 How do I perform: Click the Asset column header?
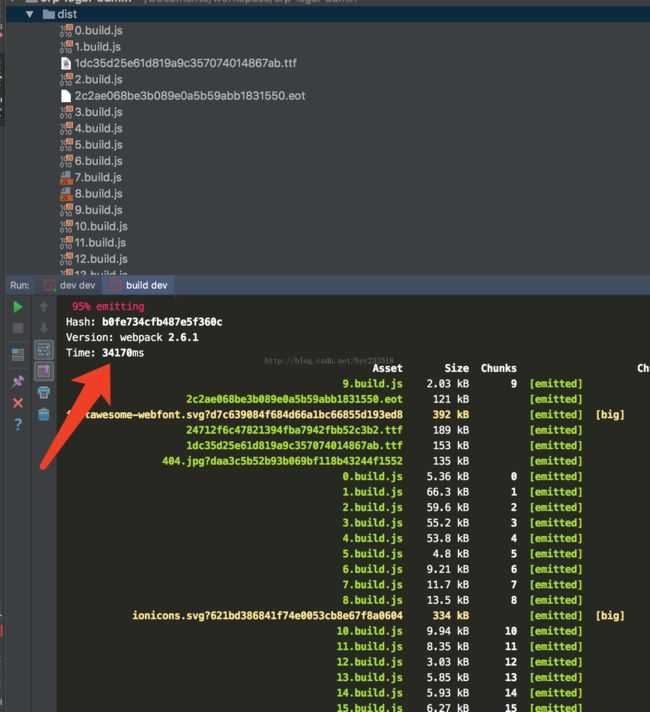tap(387, 368)
